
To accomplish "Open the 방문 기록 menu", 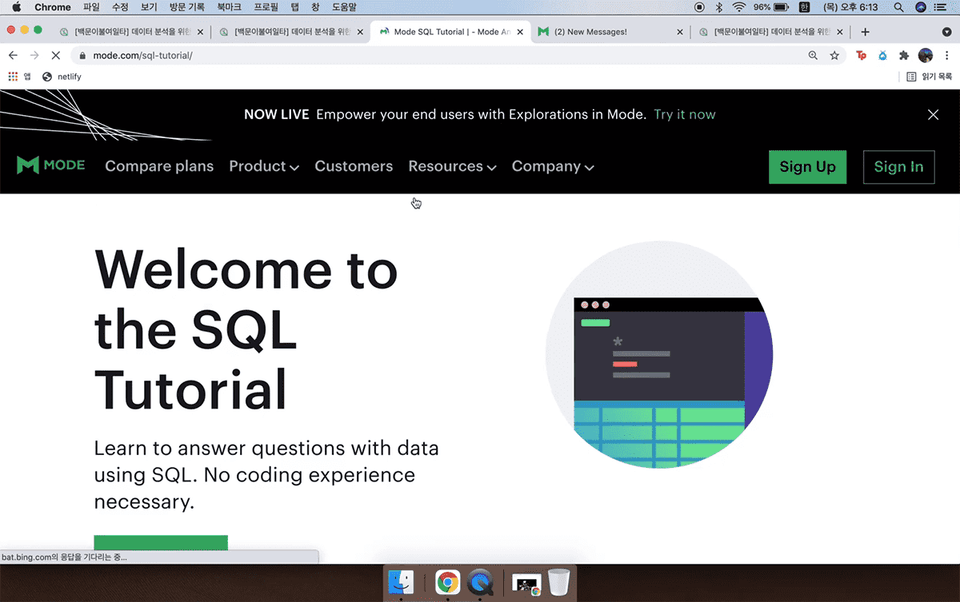I will click(187, 7).
